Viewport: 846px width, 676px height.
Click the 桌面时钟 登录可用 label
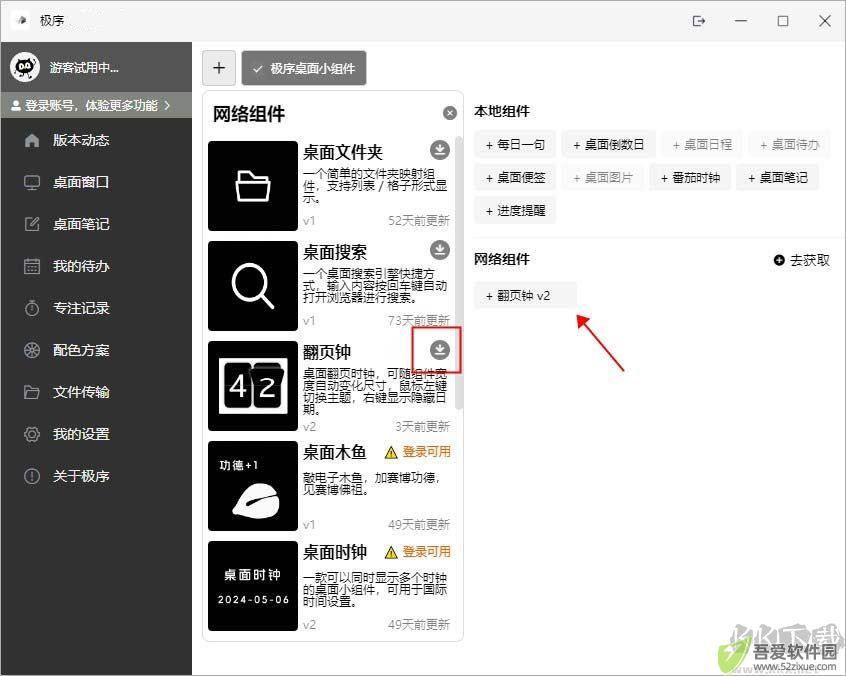[x=426, y=552]
